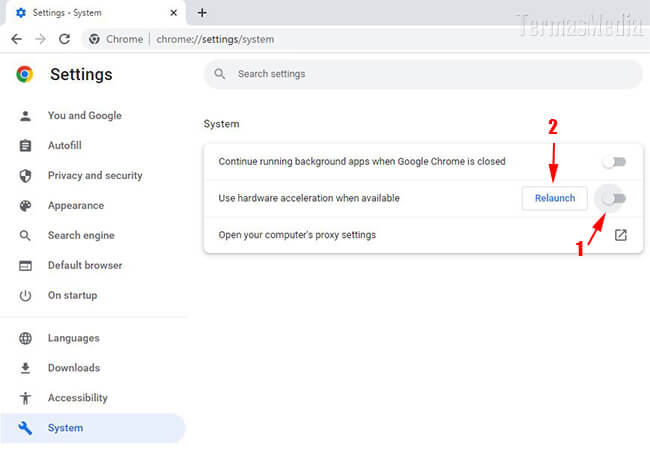
Task: Click the download arrow icon for Downloads
Action: pyautogui.click(x=25, y=368)
